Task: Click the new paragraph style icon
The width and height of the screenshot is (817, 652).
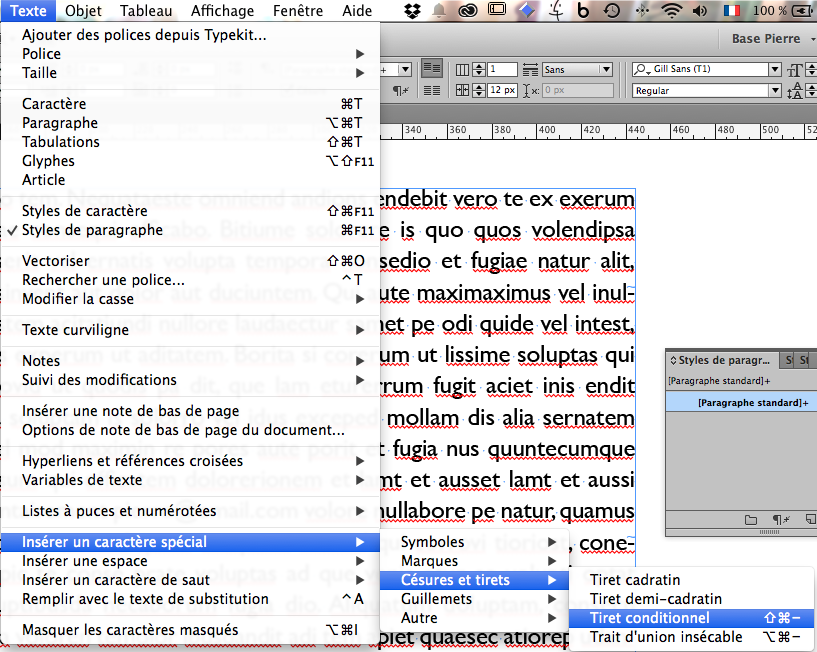Action: (810, 519)
